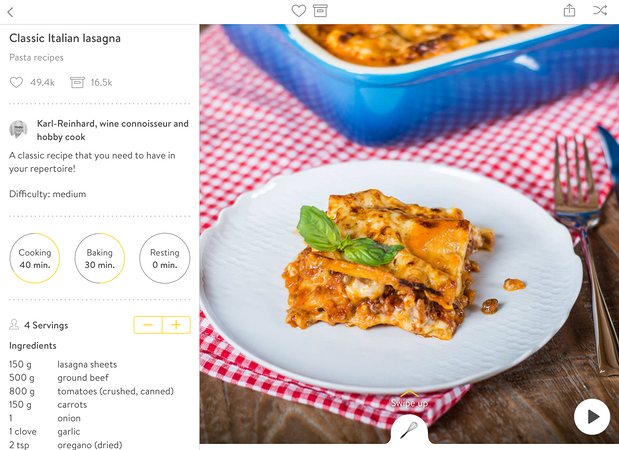Open the share icon in the top bar
This screenshot has height=450, width=619.
click(x=569, y=11)
